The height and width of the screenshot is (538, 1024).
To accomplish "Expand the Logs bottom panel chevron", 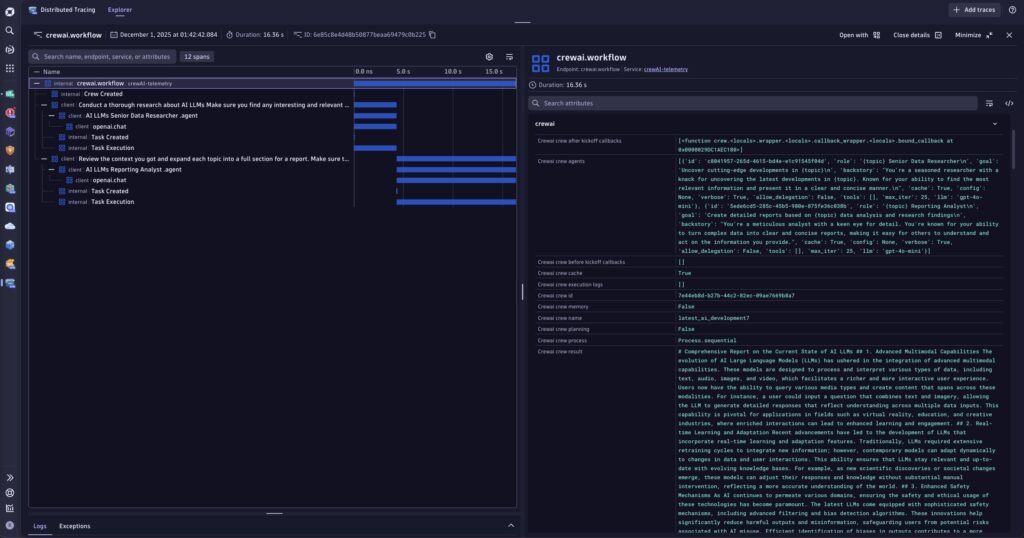I will pyautogui.click(x=511, y=526).
